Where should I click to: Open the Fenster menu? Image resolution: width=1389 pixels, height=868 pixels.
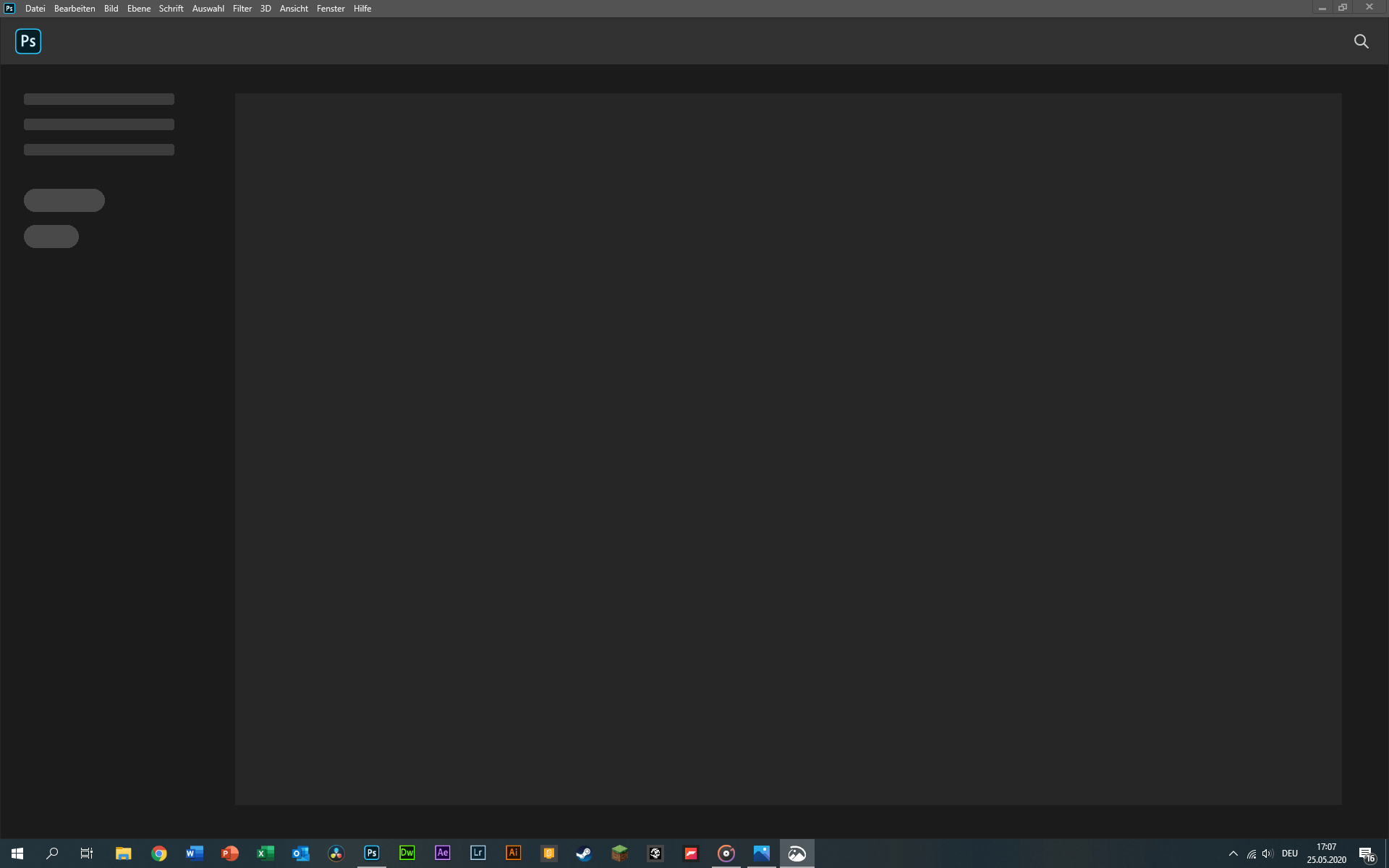(331, 8)
